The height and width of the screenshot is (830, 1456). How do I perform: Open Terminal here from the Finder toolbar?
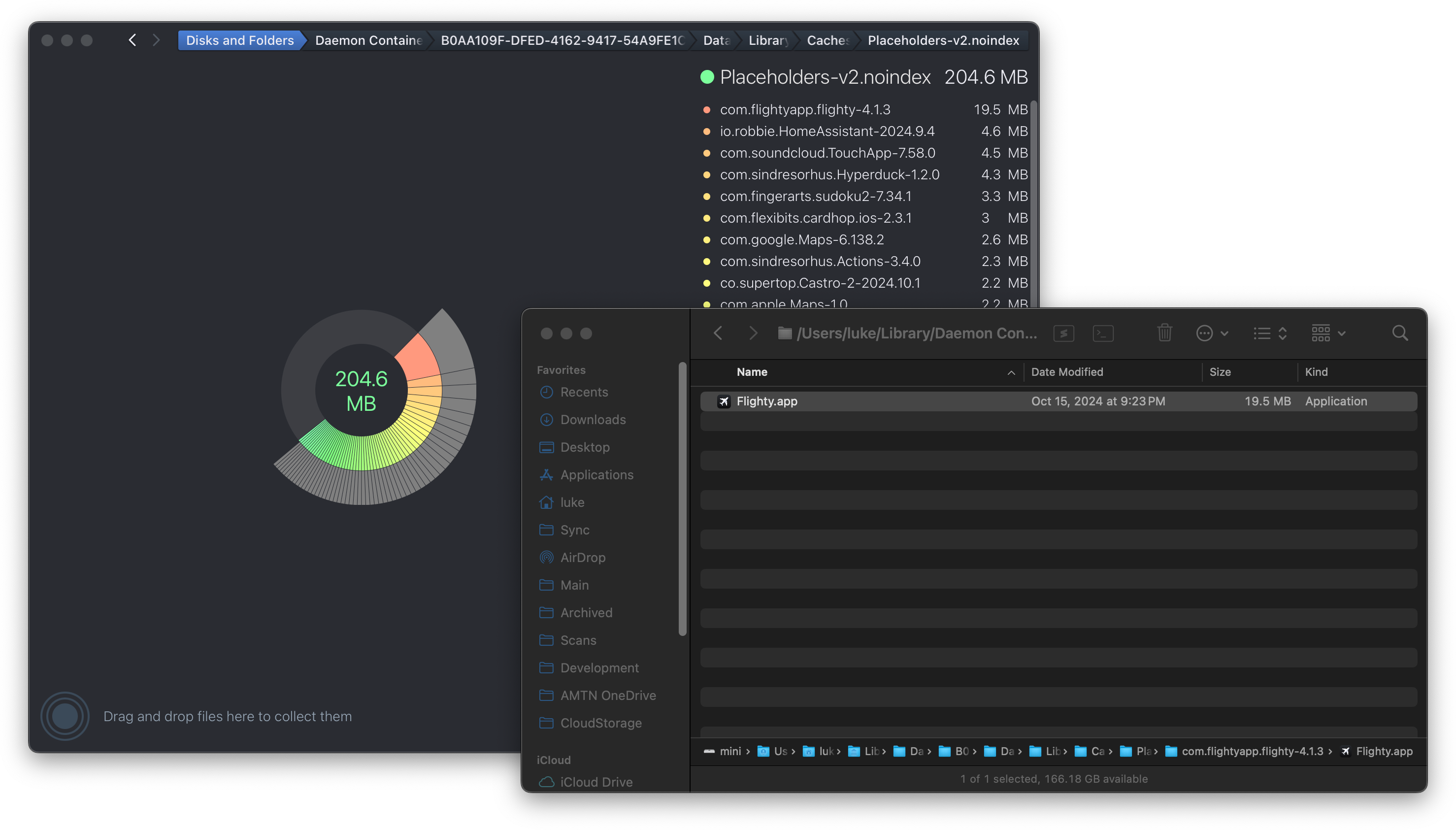[x=1103, y=333]
